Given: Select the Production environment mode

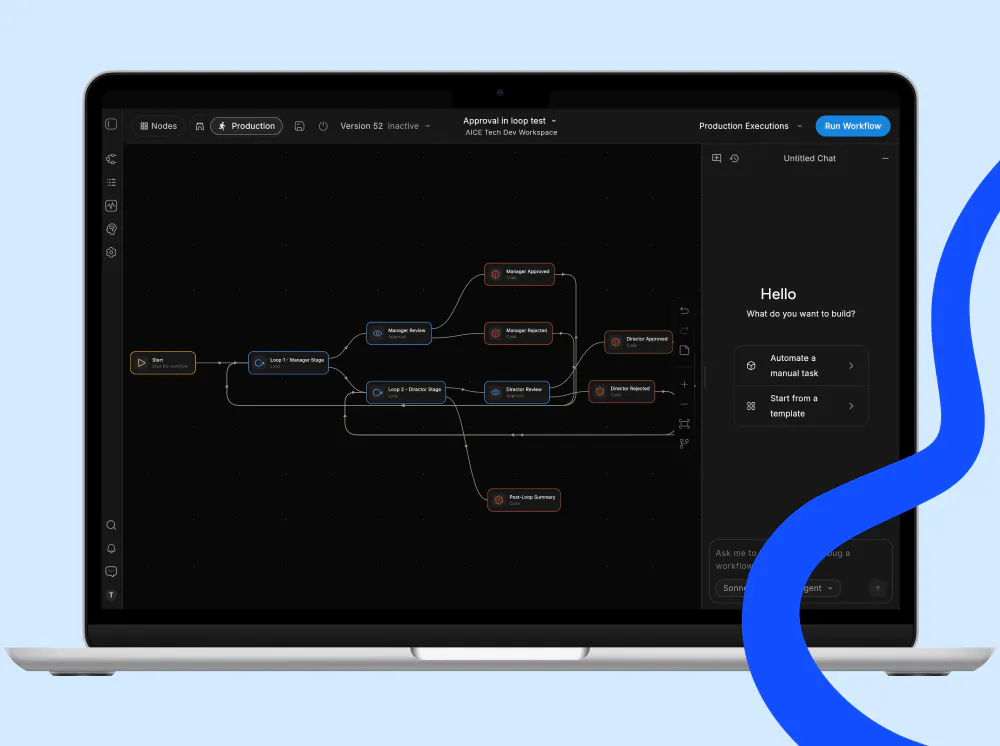Looking at the screenshot, I should [246, 126].
